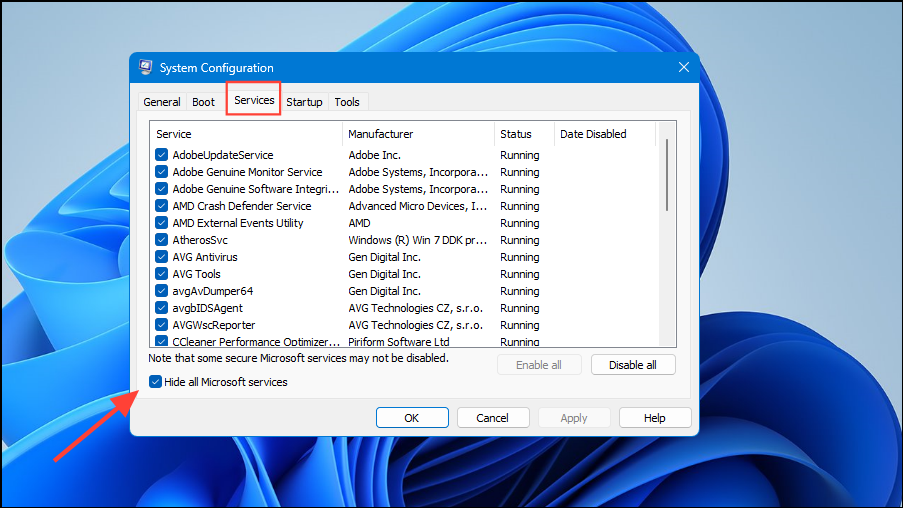Click the Enable all button
903x508 pixels.
point(539,365)
